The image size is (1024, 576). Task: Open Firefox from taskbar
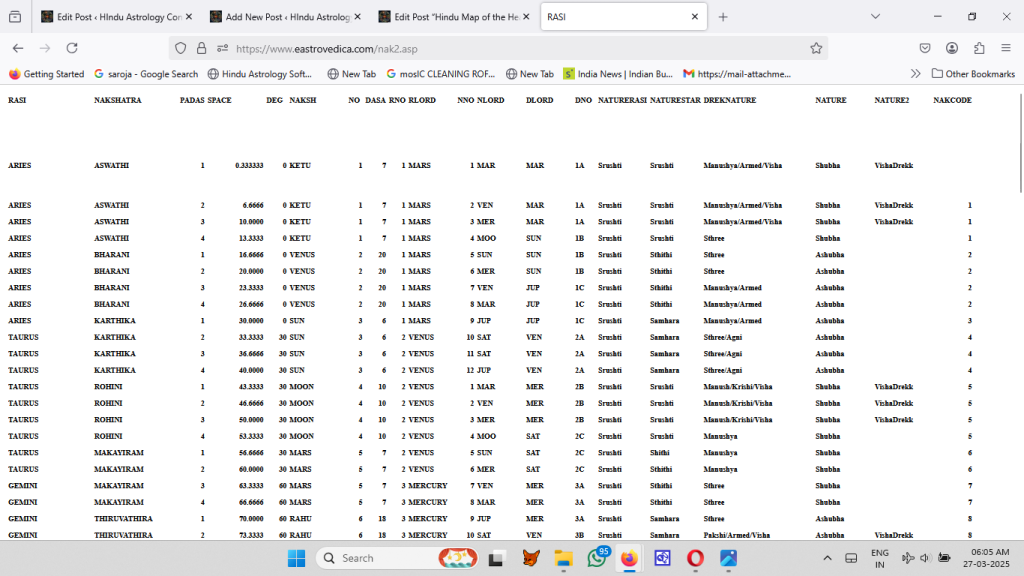click(x=629, y=558)
